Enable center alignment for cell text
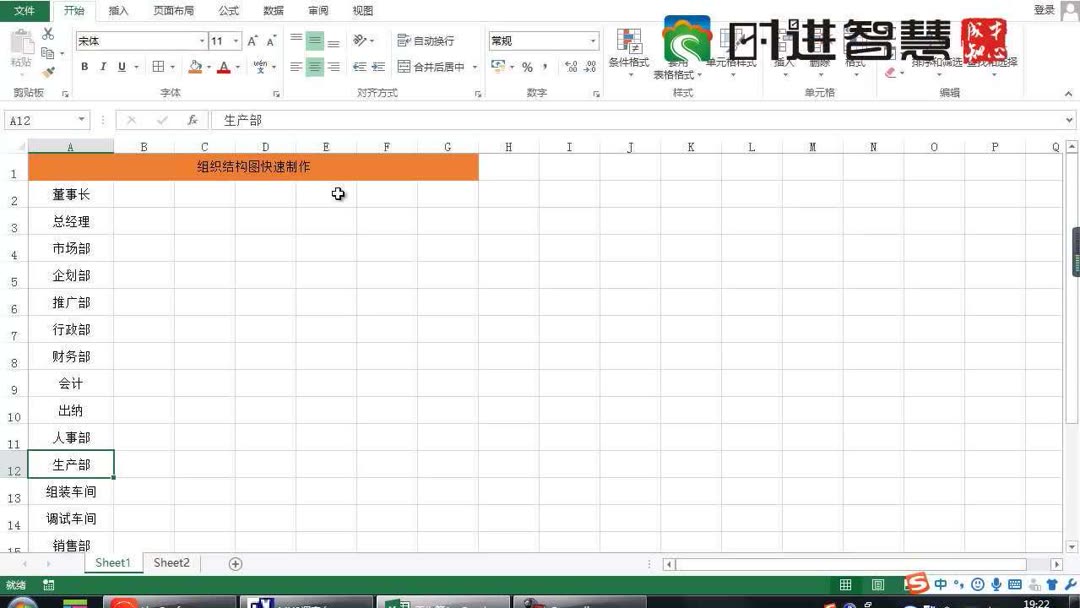This screenshot has height=608, width=1080. point(314,66)
